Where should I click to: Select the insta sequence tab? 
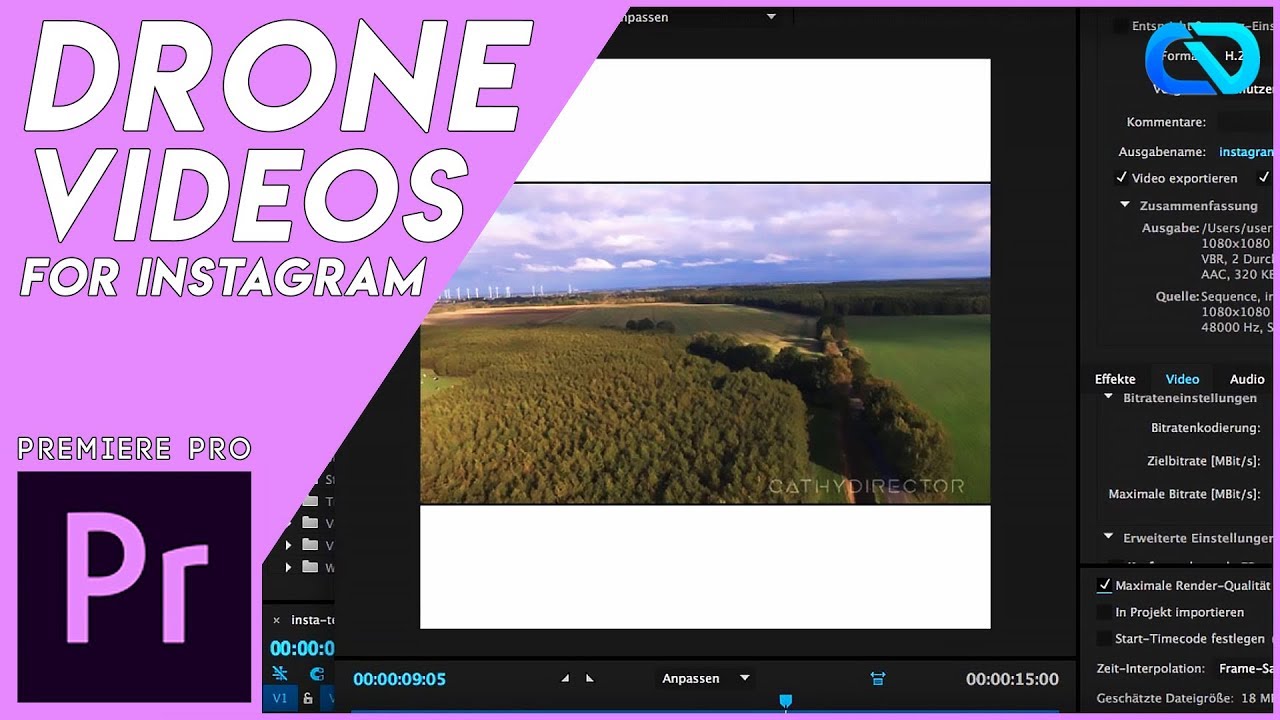coord(312,620)
